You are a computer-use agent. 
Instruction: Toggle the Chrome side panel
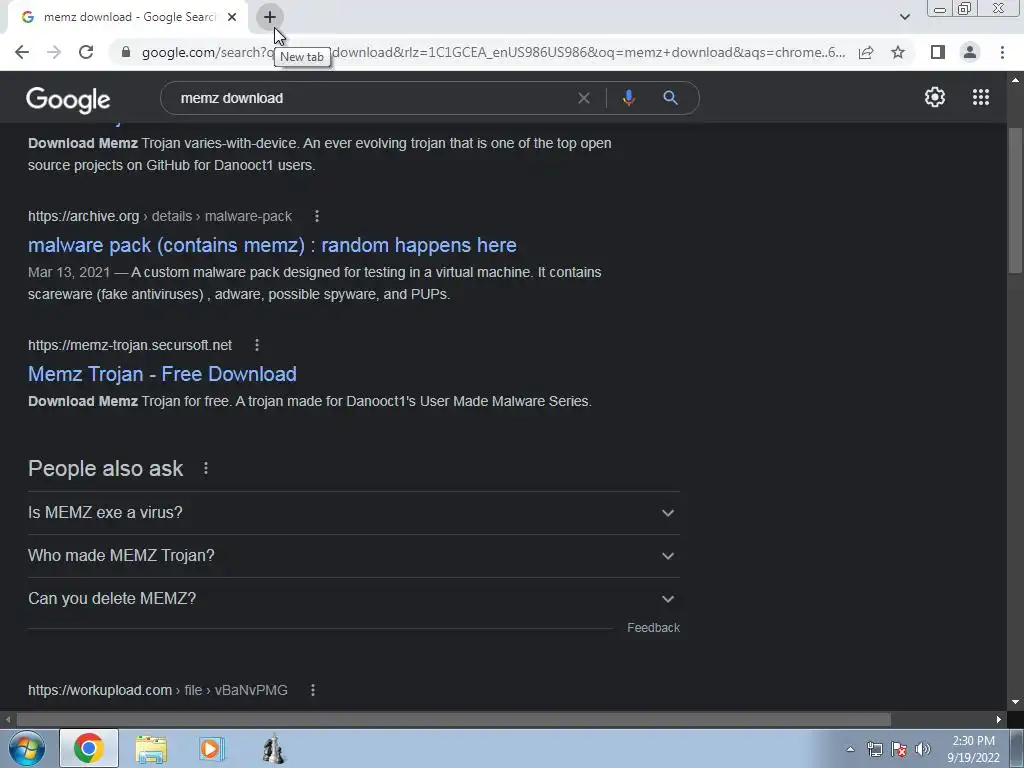point(938,52)
